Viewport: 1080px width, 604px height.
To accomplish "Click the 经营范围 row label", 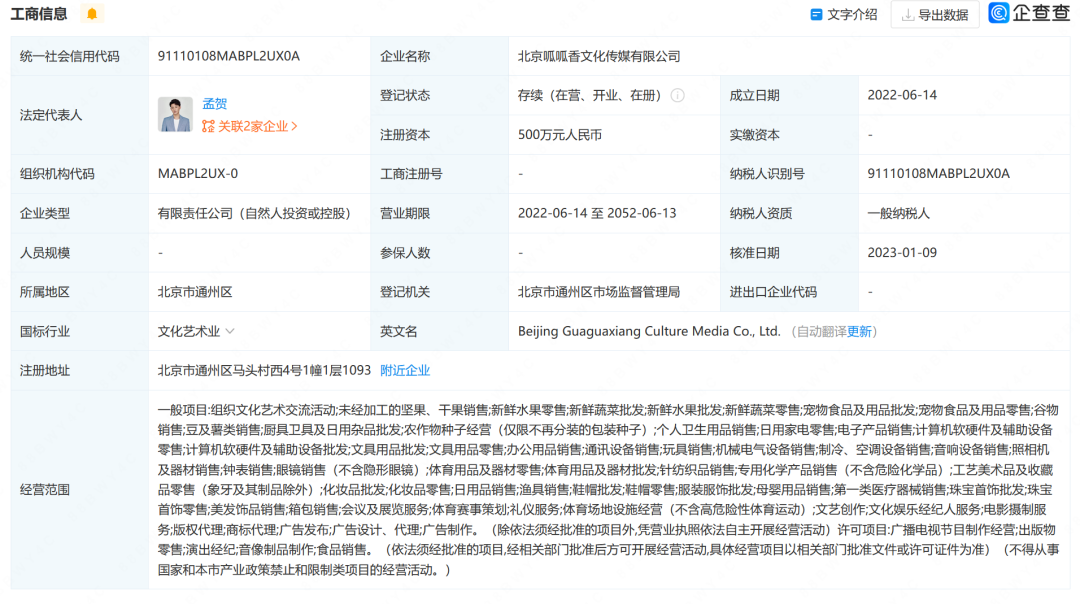I will coord(45,490).
